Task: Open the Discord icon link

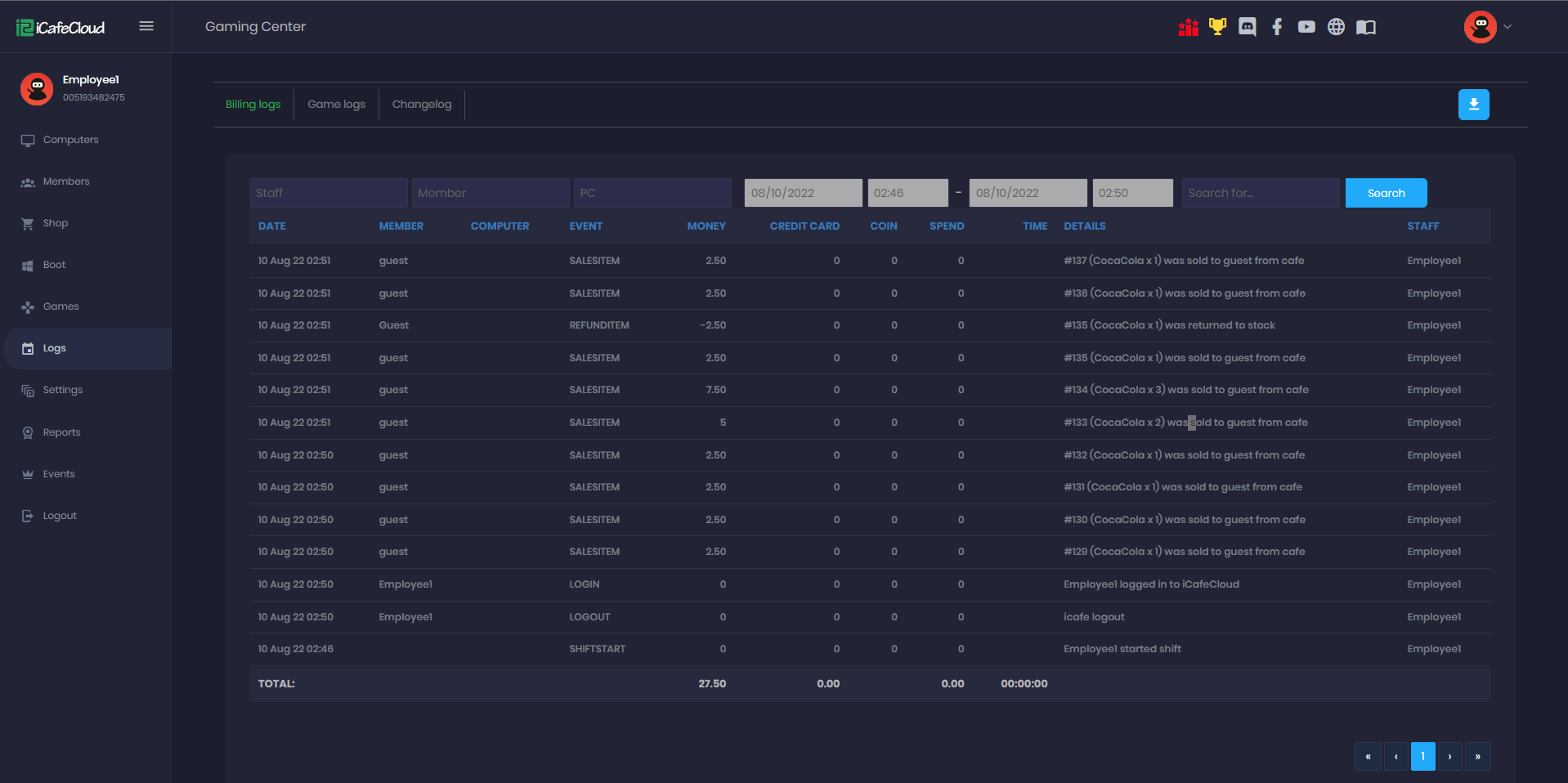Action: [1247, 27]
